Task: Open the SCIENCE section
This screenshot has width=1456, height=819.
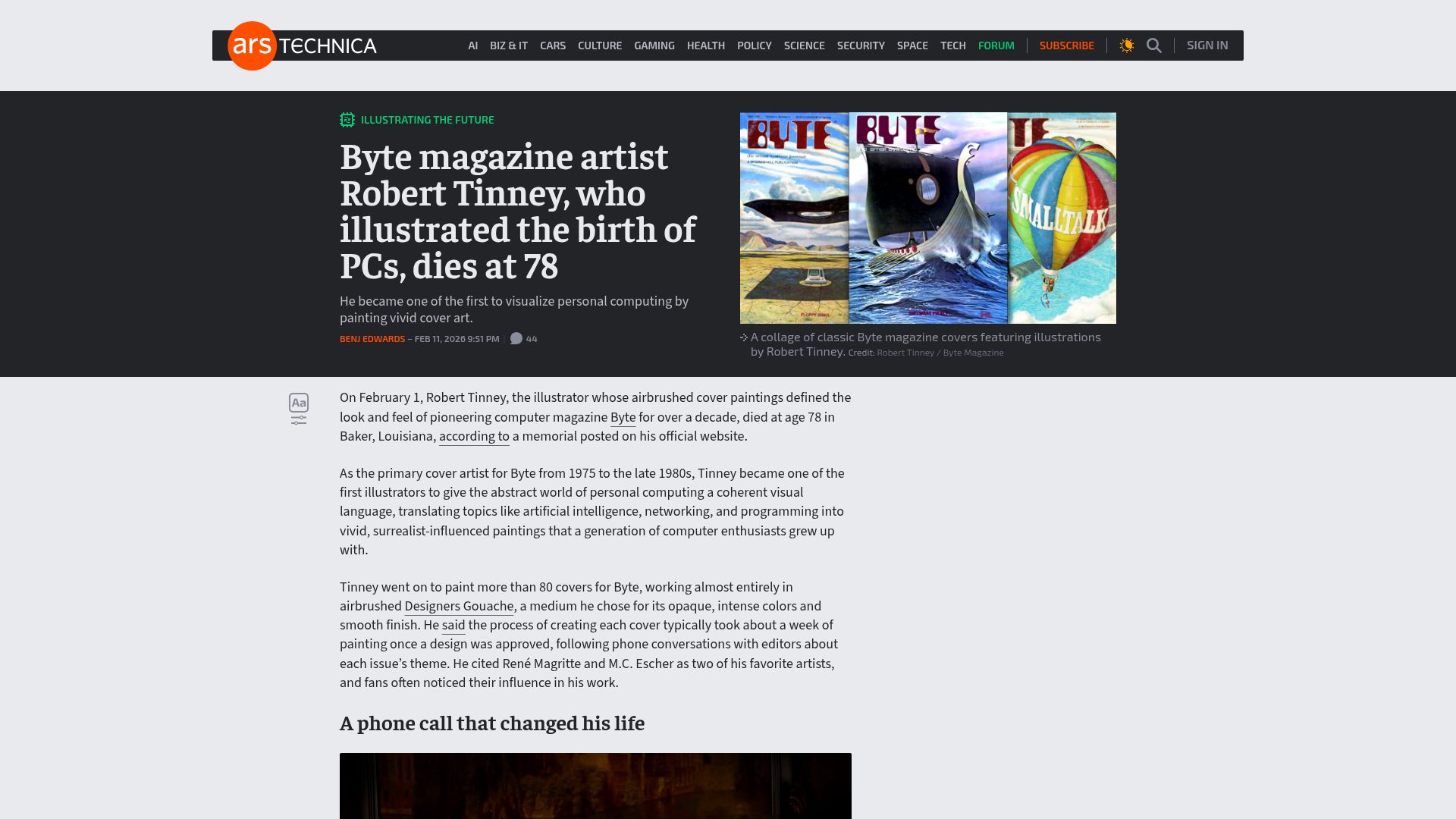Action: click(x=805, y=45)
